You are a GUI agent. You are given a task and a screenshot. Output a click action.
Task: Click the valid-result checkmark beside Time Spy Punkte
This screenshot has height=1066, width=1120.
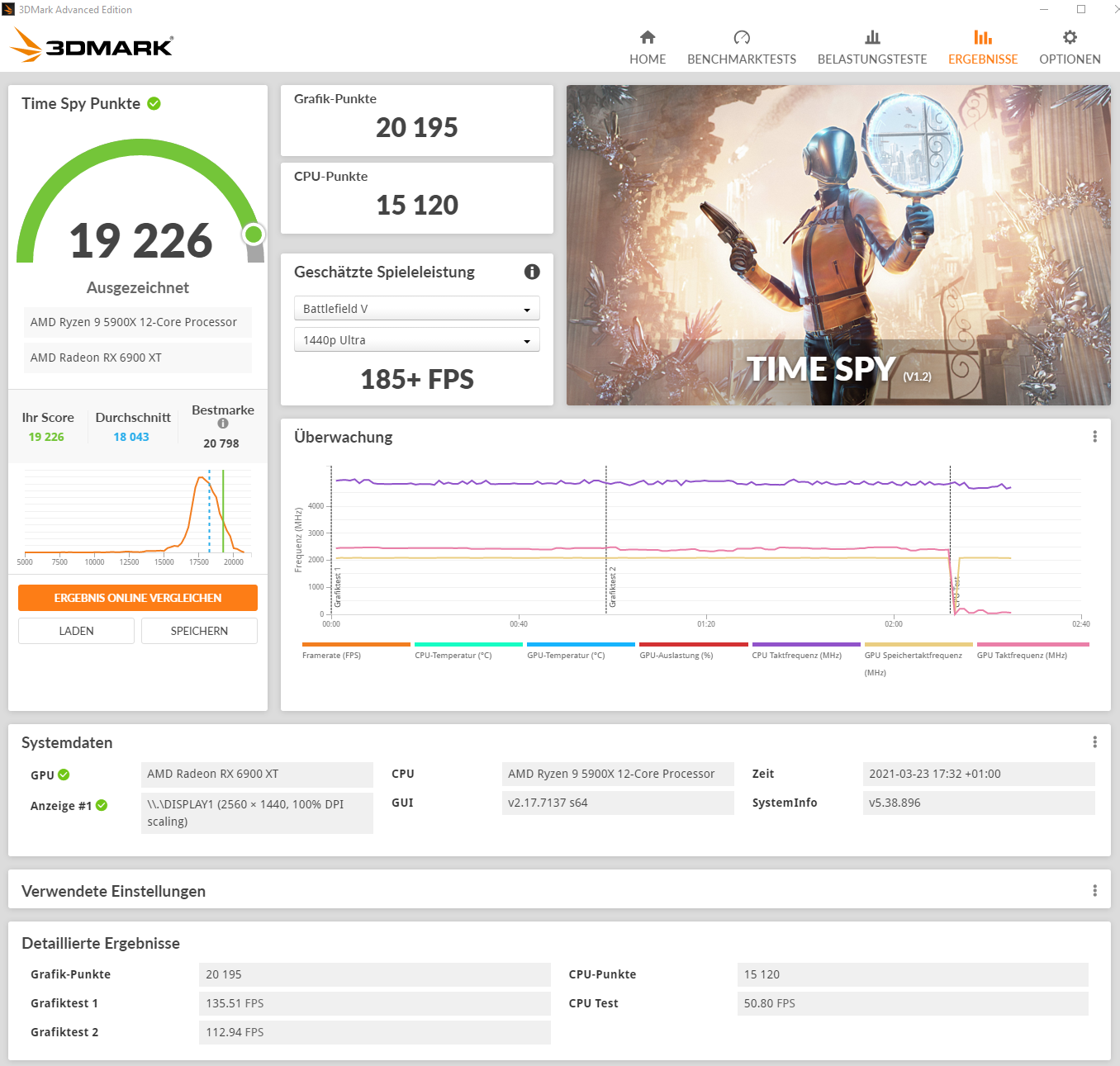click(154, 103)
